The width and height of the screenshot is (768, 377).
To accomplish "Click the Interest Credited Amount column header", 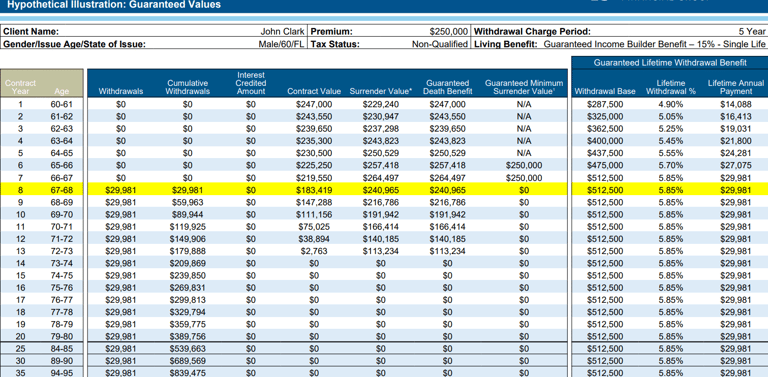I will tap(251, 83).
